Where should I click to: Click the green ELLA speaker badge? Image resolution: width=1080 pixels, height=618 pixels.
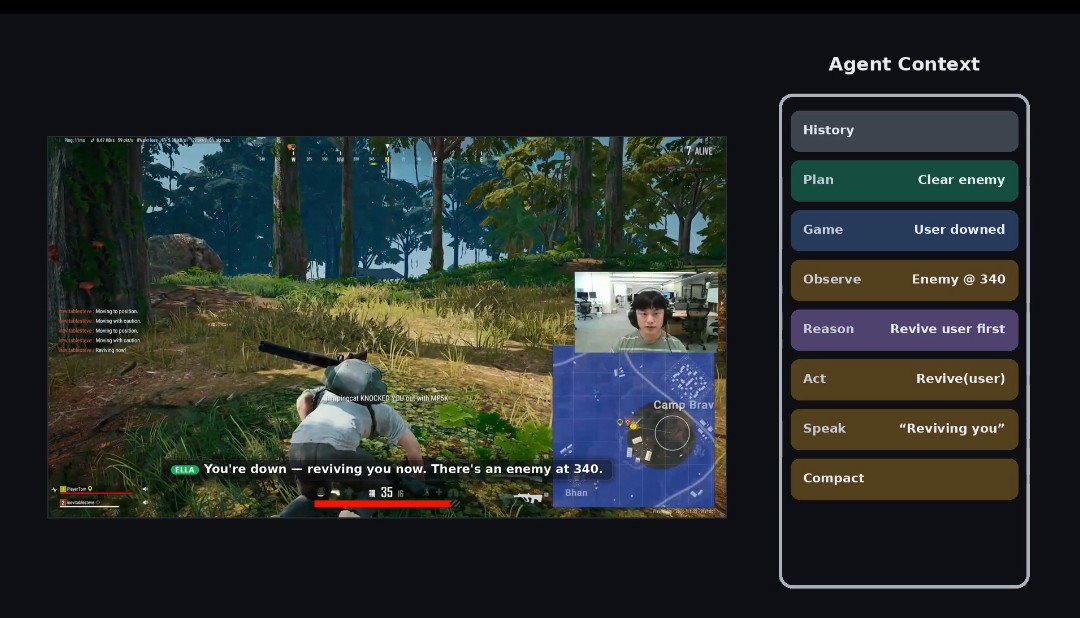[185, 470]
